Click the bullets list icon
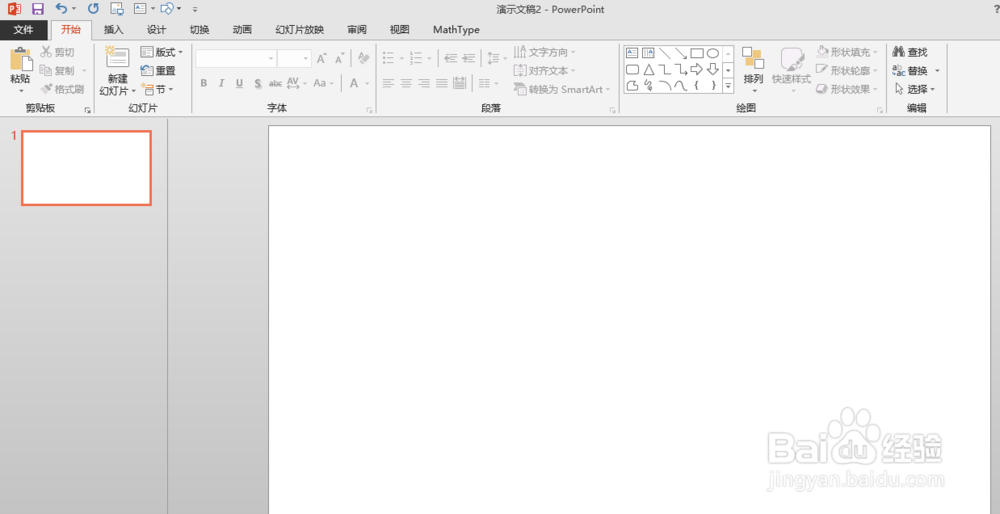The width and height of the screenshot is (1000, 514). point(388,59)
